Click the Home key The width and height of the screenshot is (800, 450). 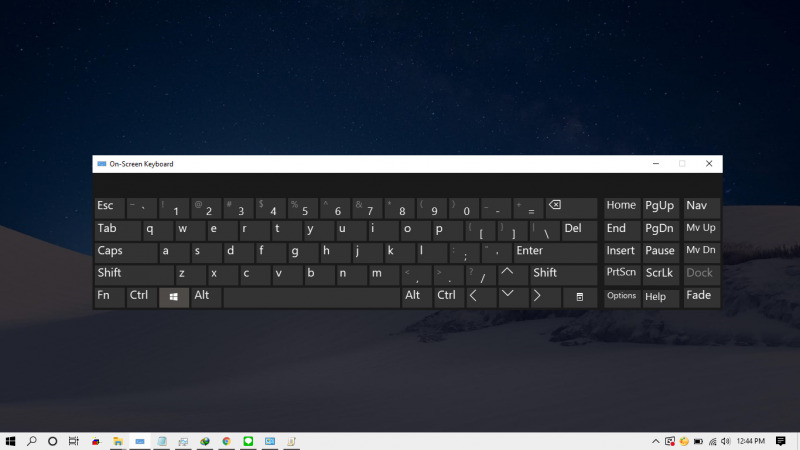(622, 208)
